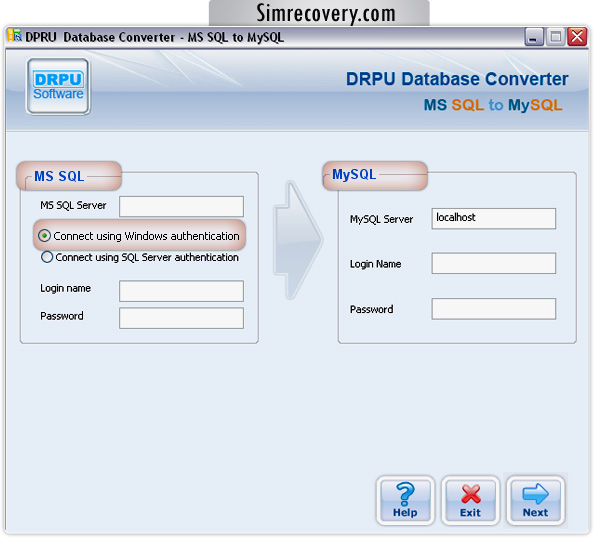Focus the MS SQL Password field
Image resolution: width=594 pixels, height=538 pixels.
coord(181,318)
